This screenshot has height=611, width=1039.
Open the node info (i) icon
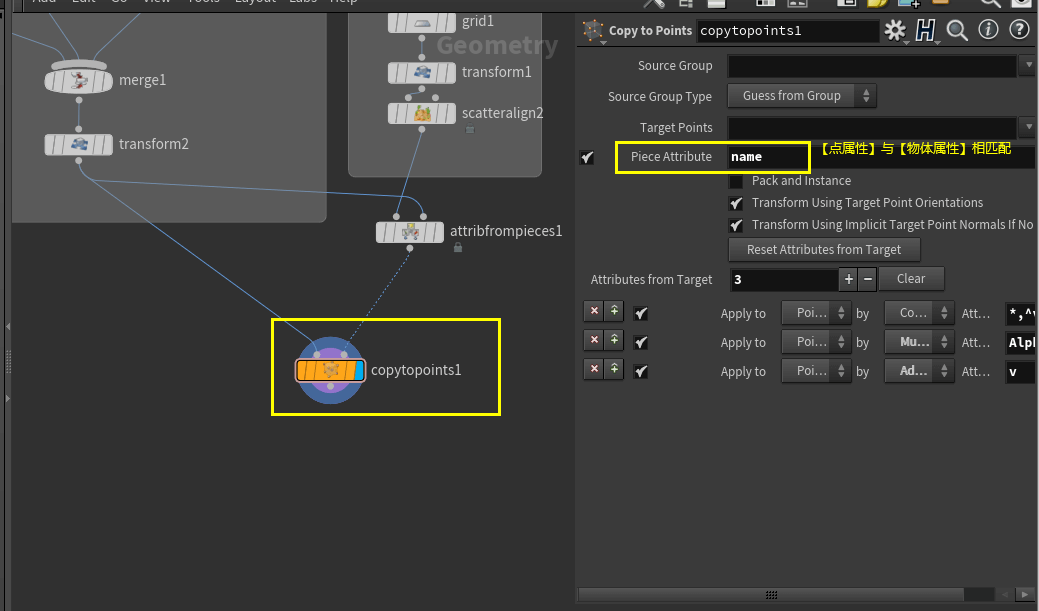pyautogui.click(x=988, y=30)
